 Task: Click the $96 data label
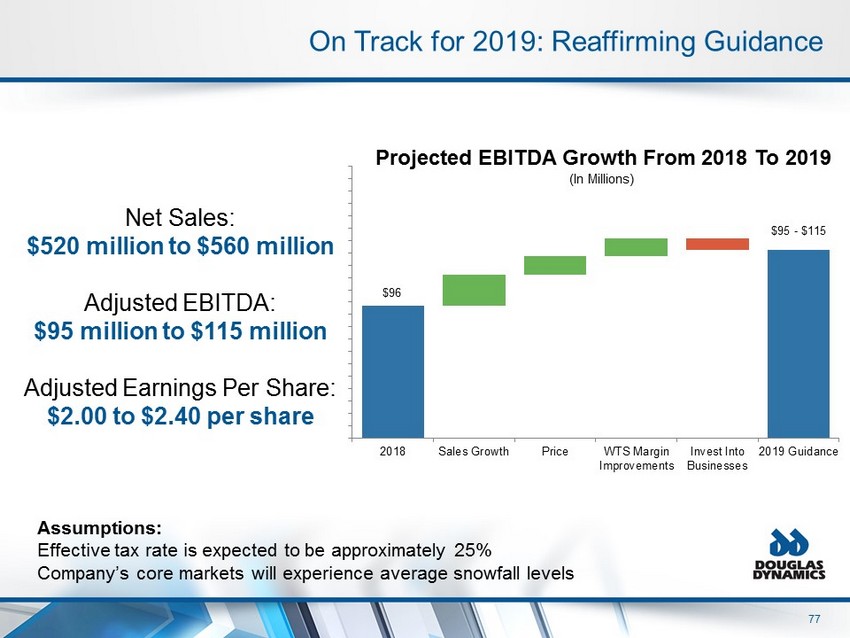tap(393, 292)
